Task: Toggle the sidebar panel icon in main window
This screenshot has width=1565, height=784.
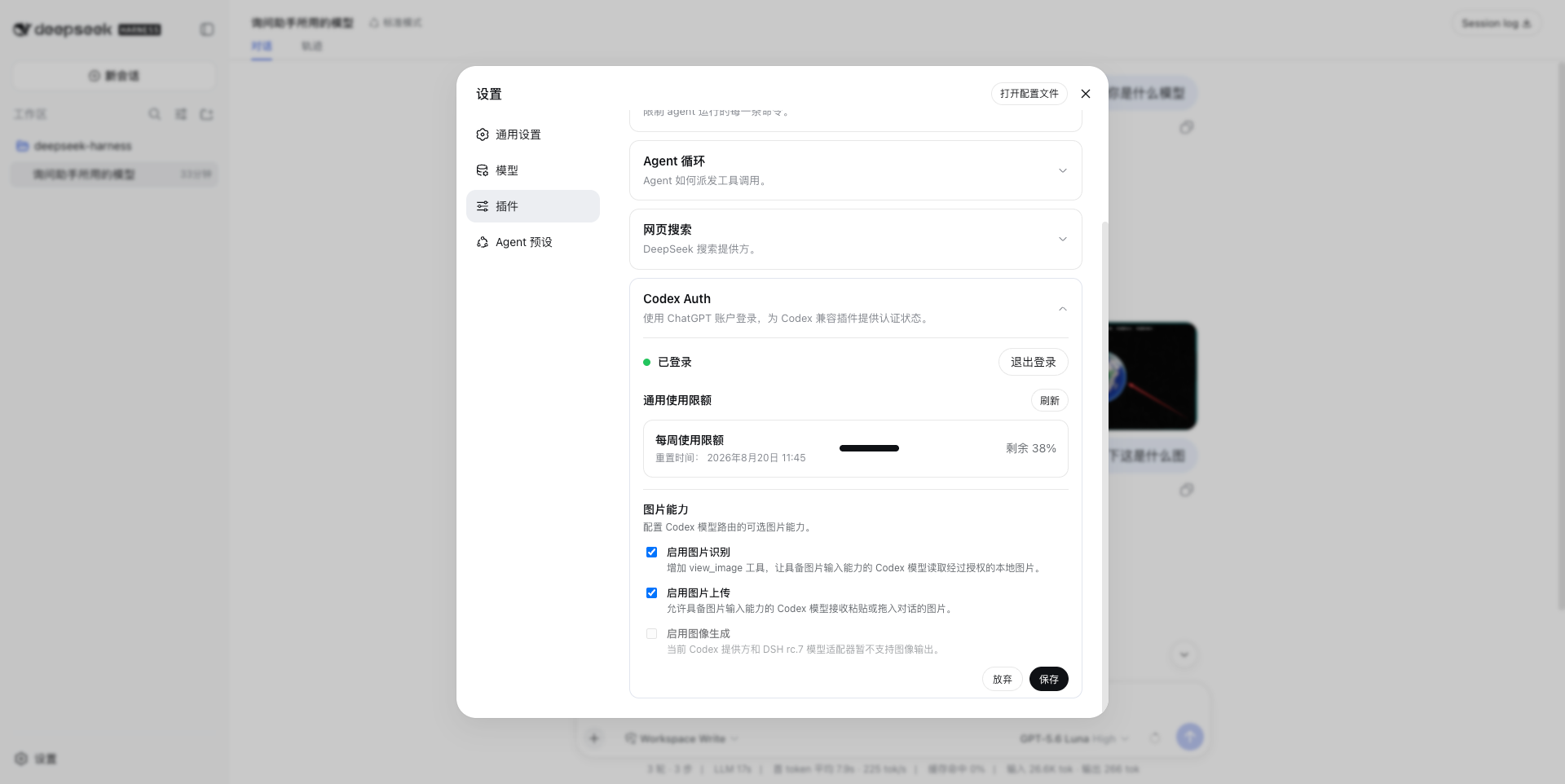Action: coord(207,29)
